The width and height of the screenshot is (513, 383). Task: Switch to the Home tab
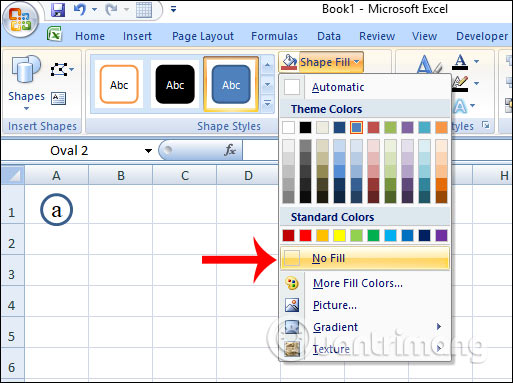coord(90,36)
